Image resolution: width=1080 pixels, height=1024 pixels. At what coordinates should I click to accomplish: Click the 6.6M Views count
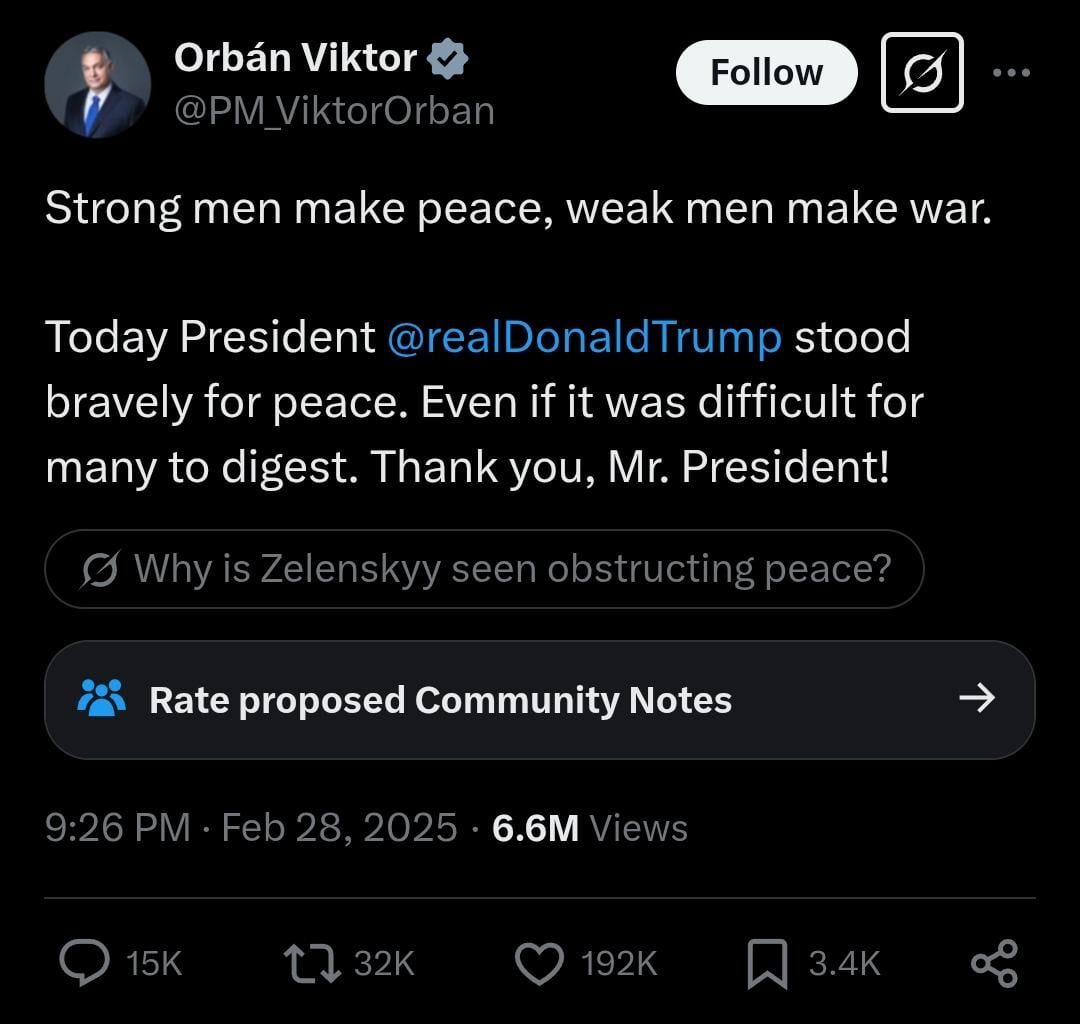[x=590, y=828]
